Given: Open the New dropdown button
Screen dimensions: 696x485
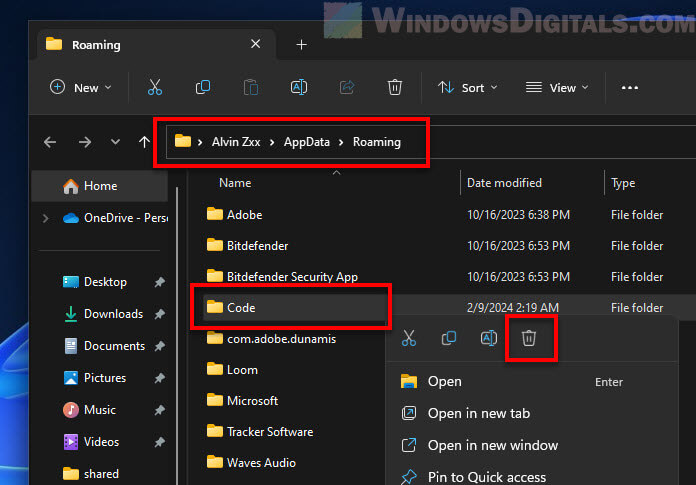Looking at the screenshot, I should click(x=80, y=87).
